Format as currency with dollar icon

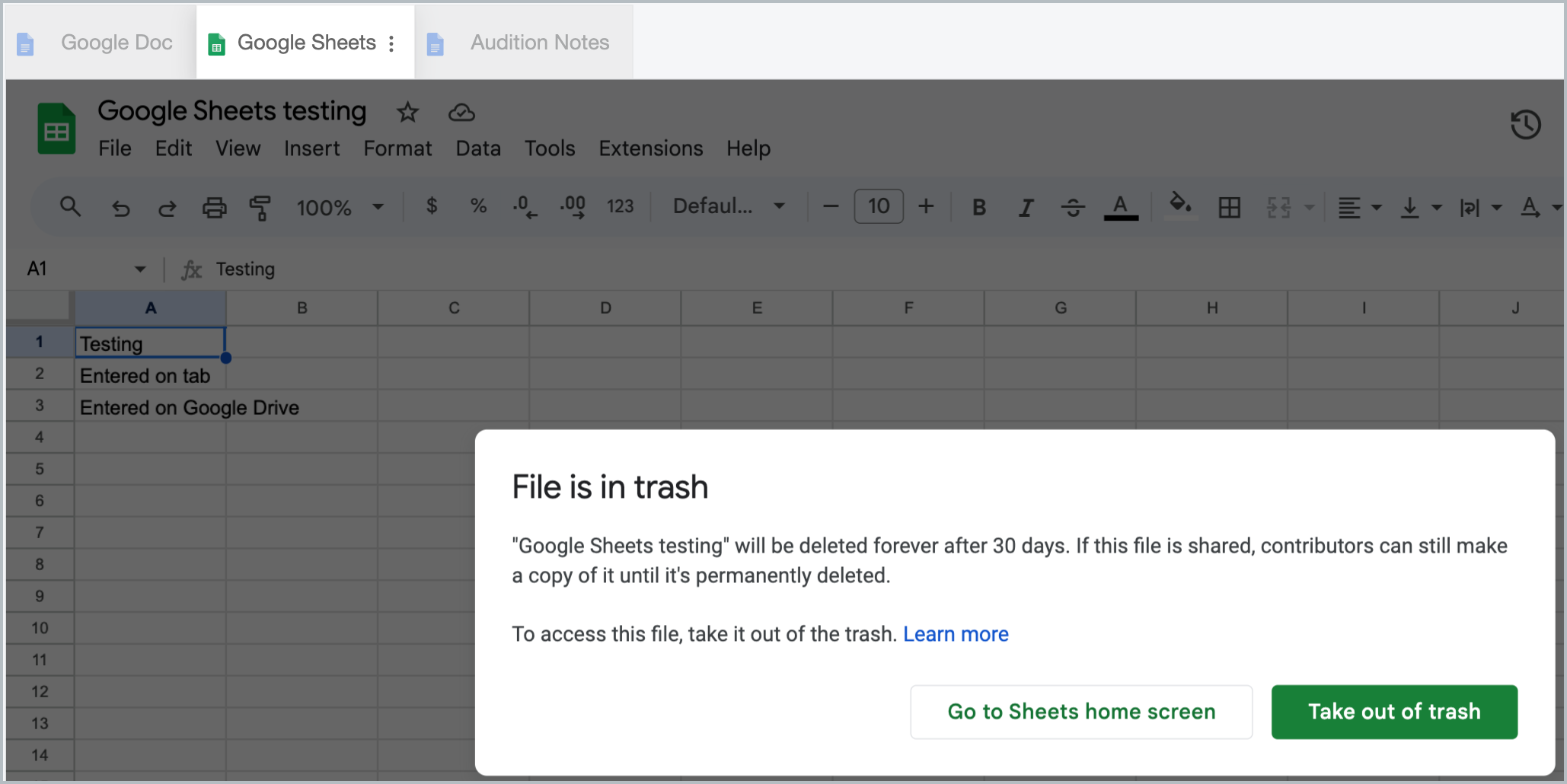[432, 206]
